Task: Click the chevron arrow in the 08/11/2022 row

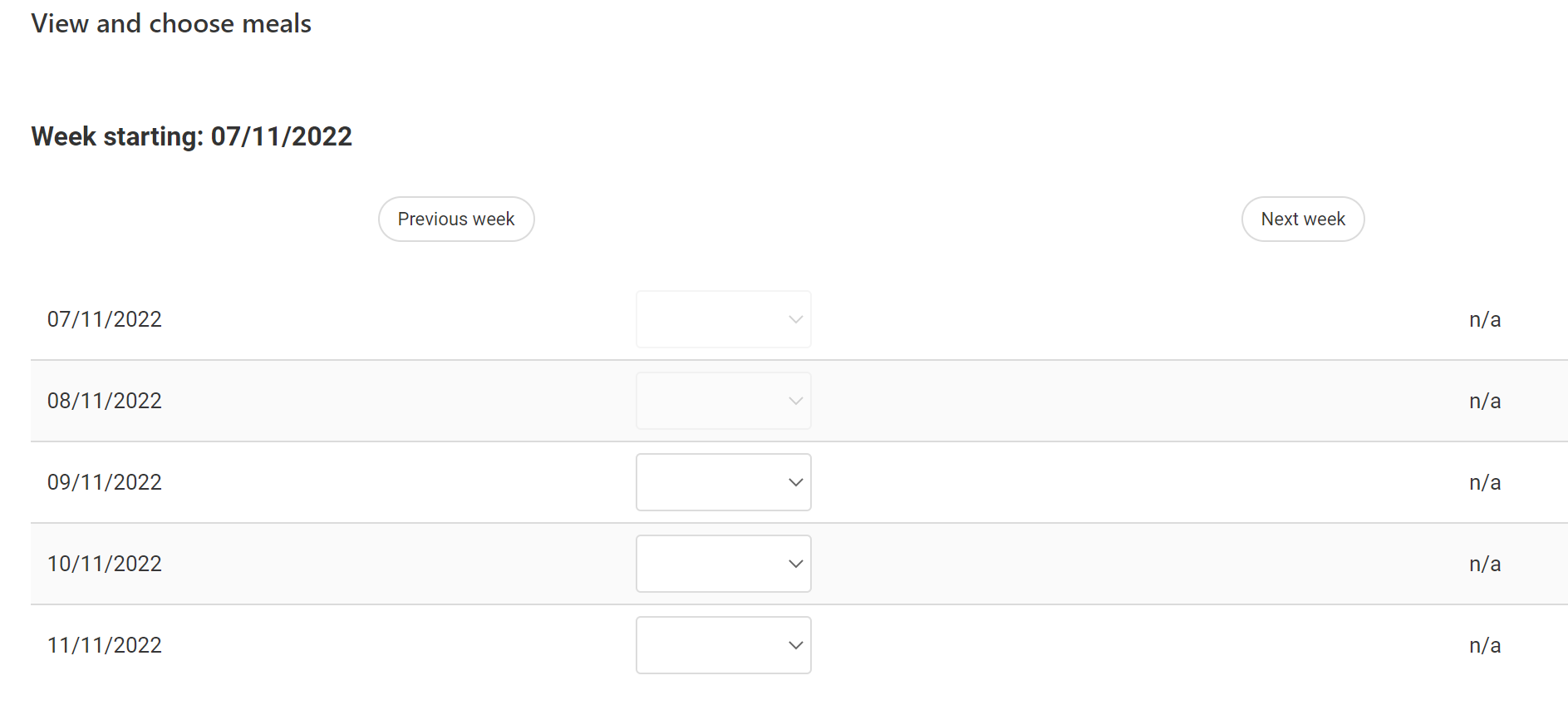Action: click(795, 402)
